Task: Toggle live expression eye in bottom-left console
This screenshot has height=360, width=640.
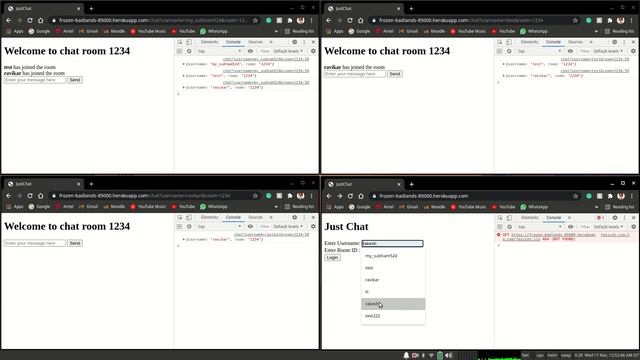Action: pos(250,227)
